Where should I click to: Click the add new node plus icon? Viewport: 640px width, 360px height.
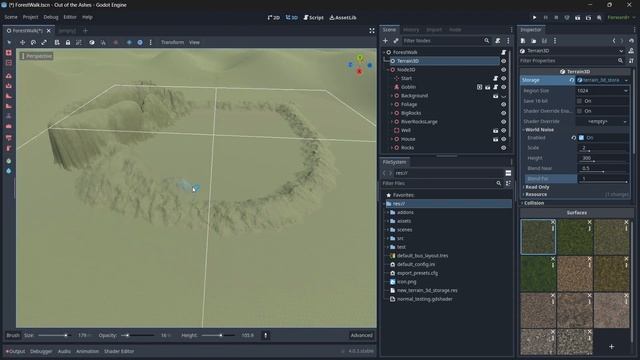coord(385,41)
